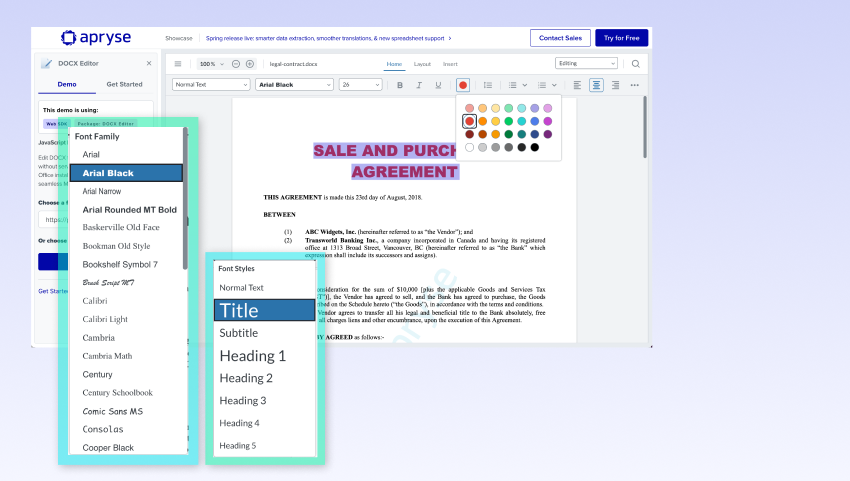
Task: Open the Normal Text style dropdown
Action: pos(211,85)
